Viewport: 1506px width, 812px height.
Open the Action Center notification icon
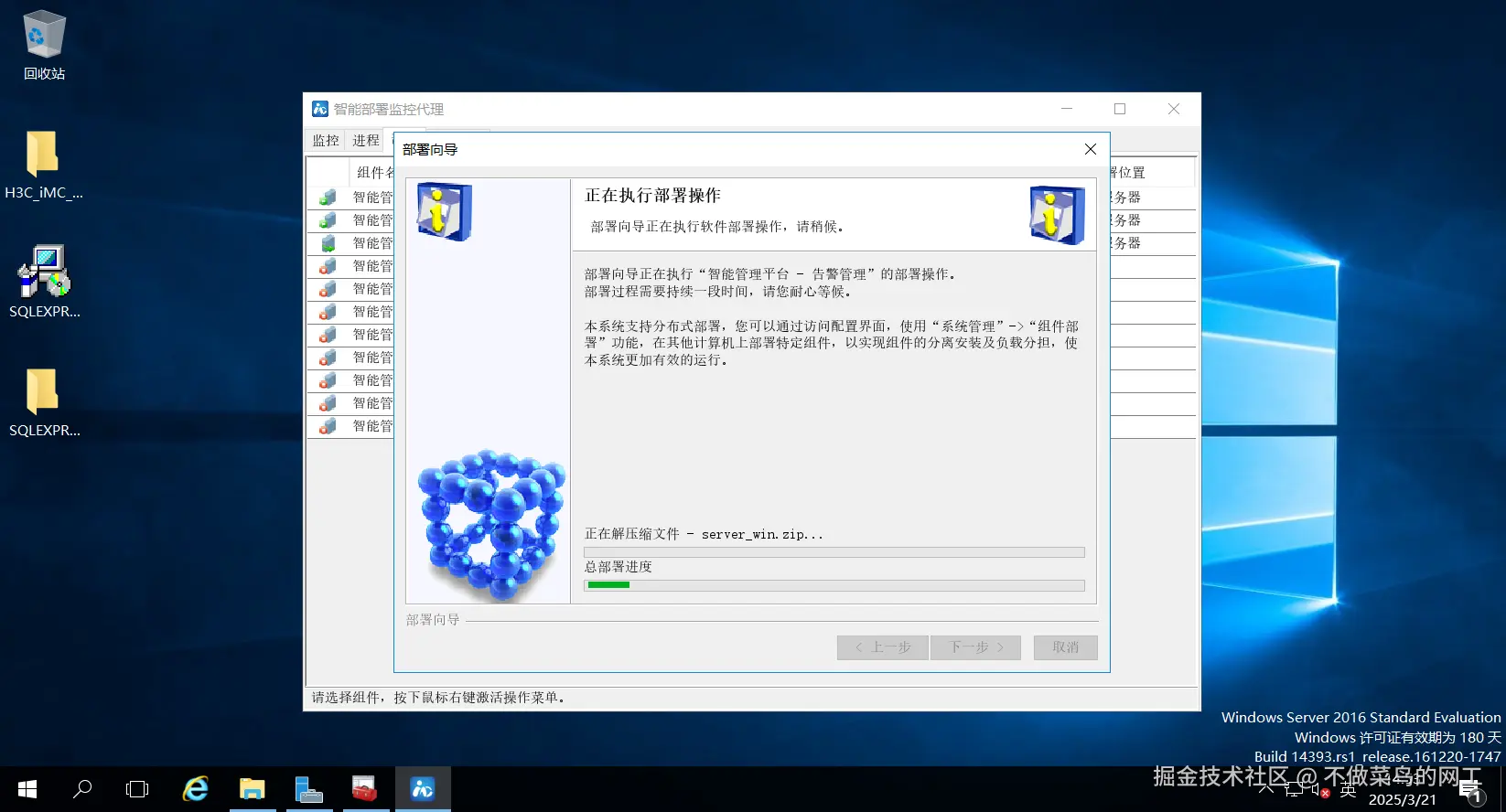pyautogui.click(x=1471, y=792)
